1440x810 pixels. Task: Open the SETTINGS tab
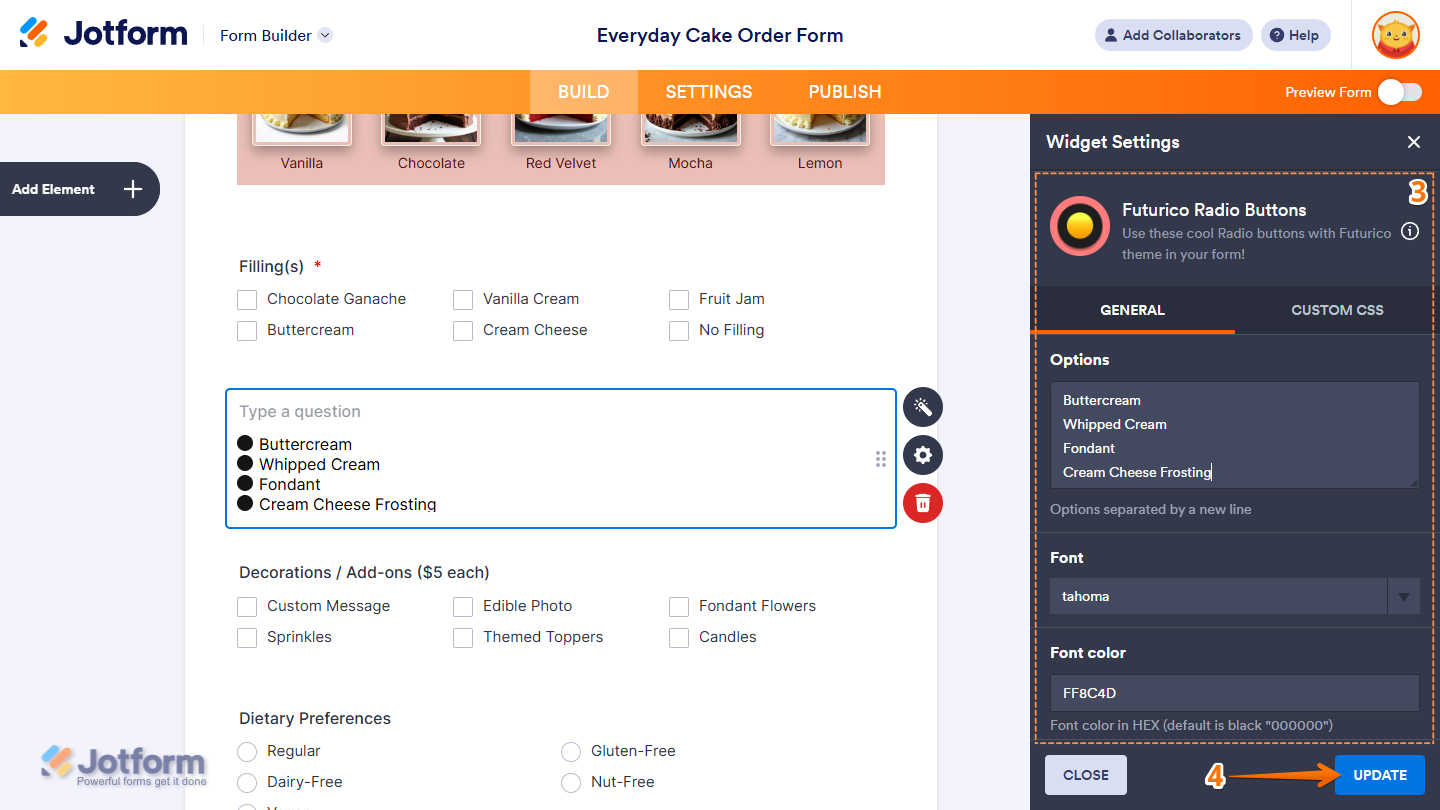pyautogui.click(x=708, y=91)
